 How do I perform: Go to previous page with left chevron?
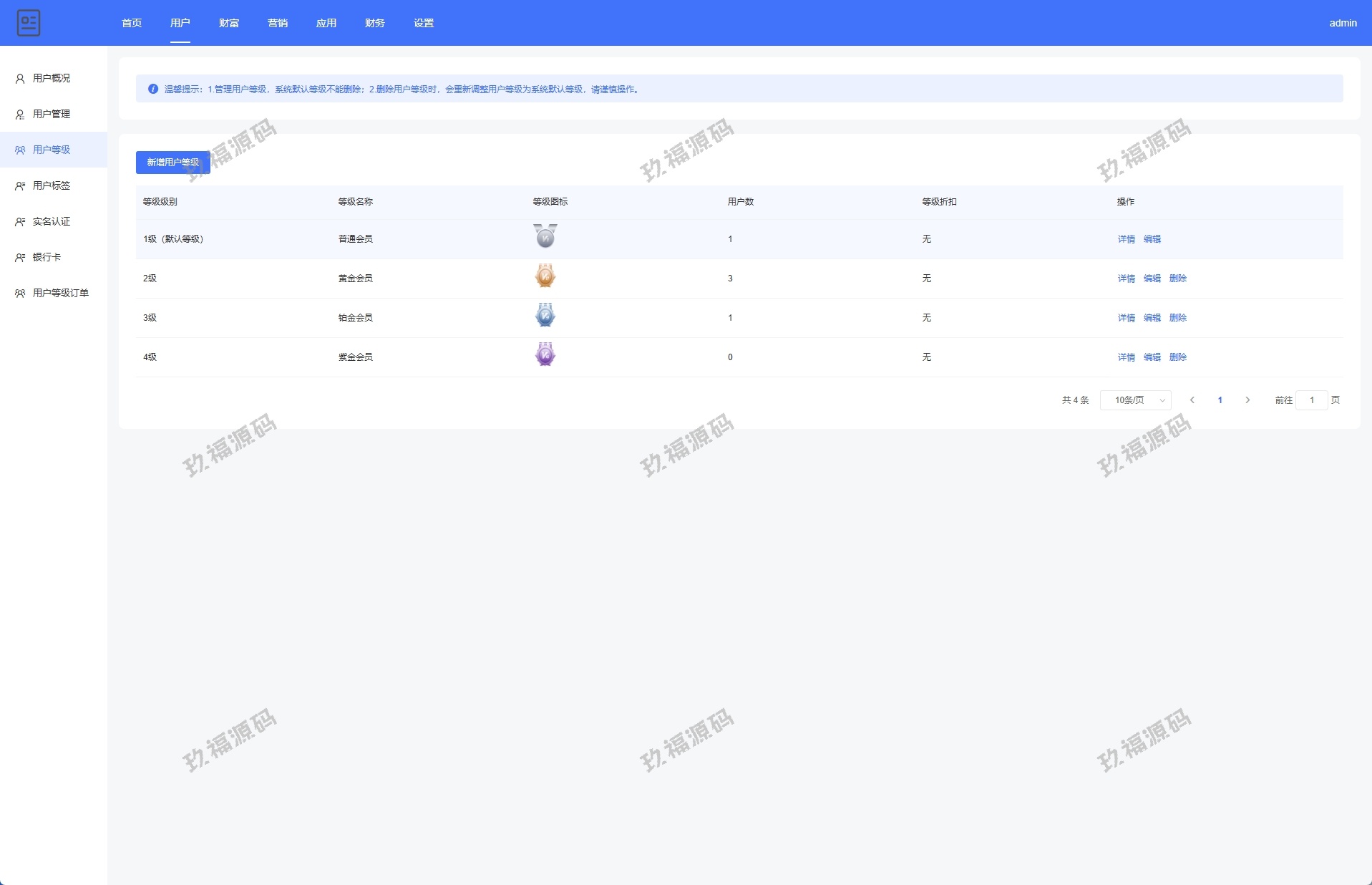click(1192, 400)
